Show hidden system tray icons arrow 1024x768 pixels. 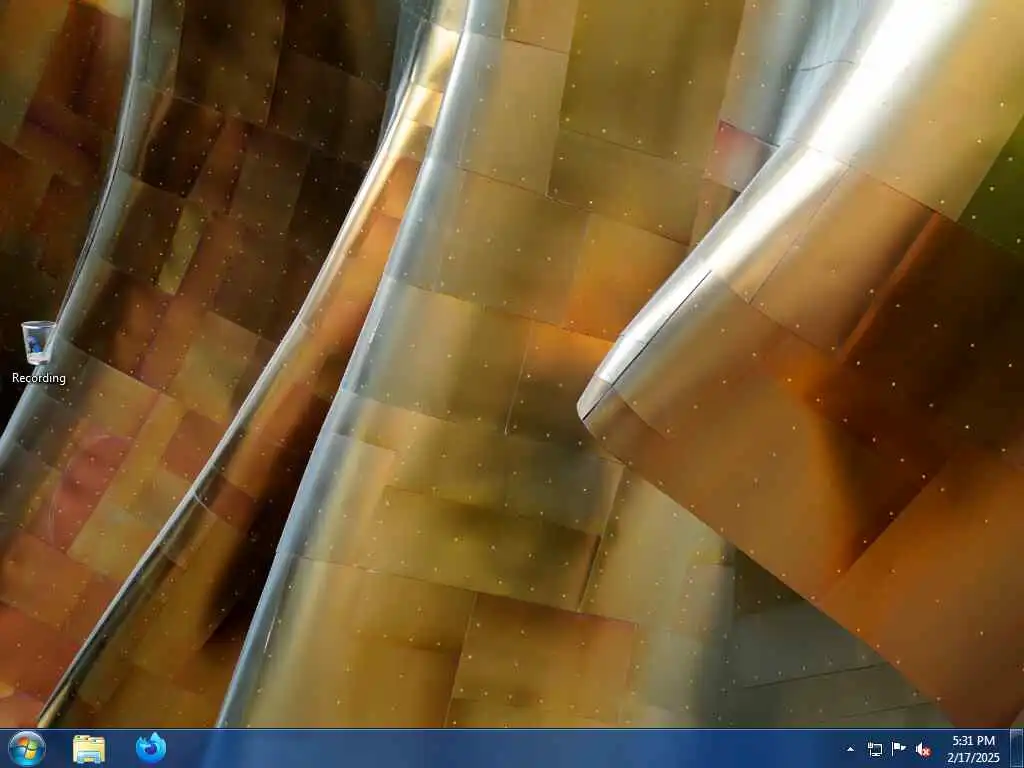tap(850, 749)
